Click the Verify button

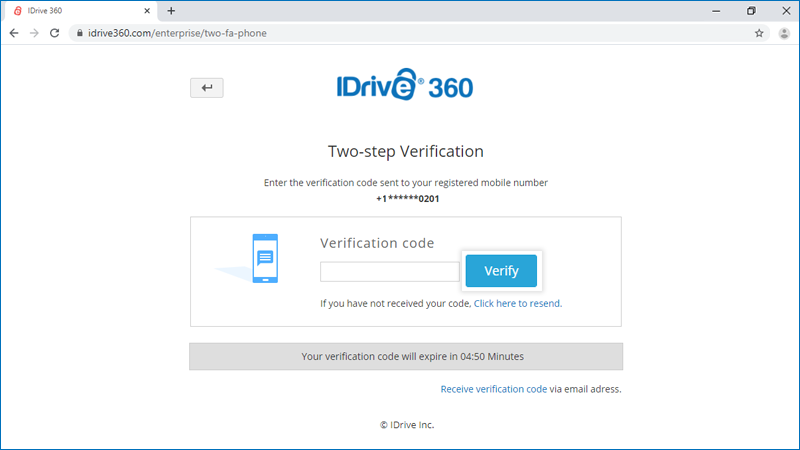point(501,271)
